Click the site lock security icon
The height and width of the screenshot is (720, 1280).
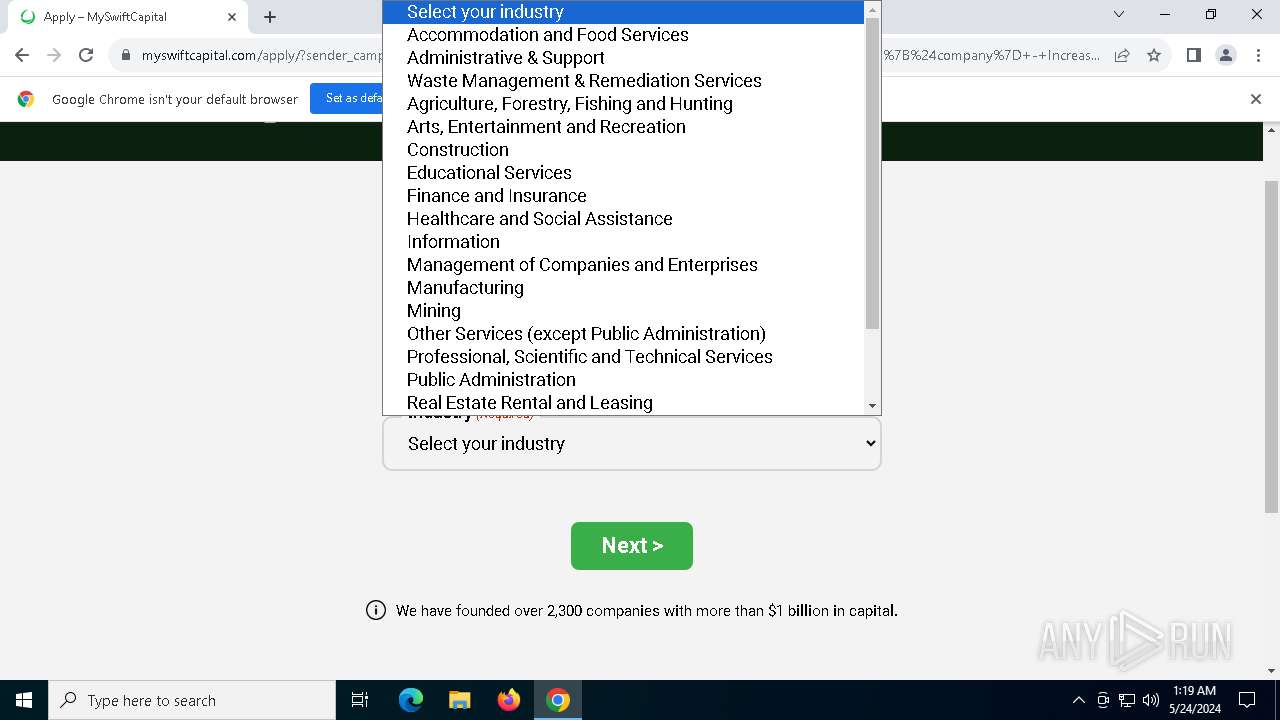tap(126, 55)
